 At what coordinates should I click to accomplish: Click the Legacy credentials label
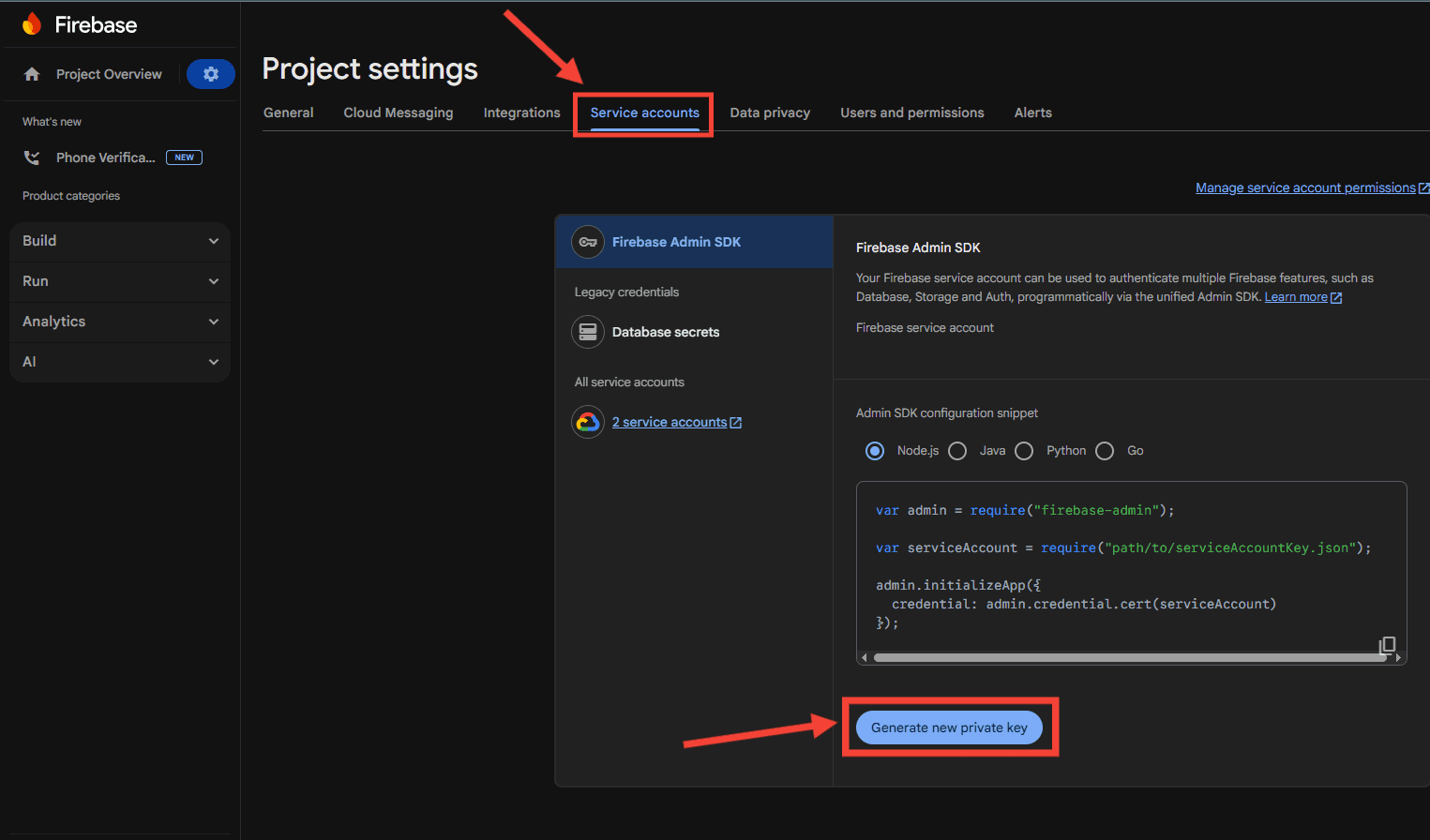coord(626,292)
